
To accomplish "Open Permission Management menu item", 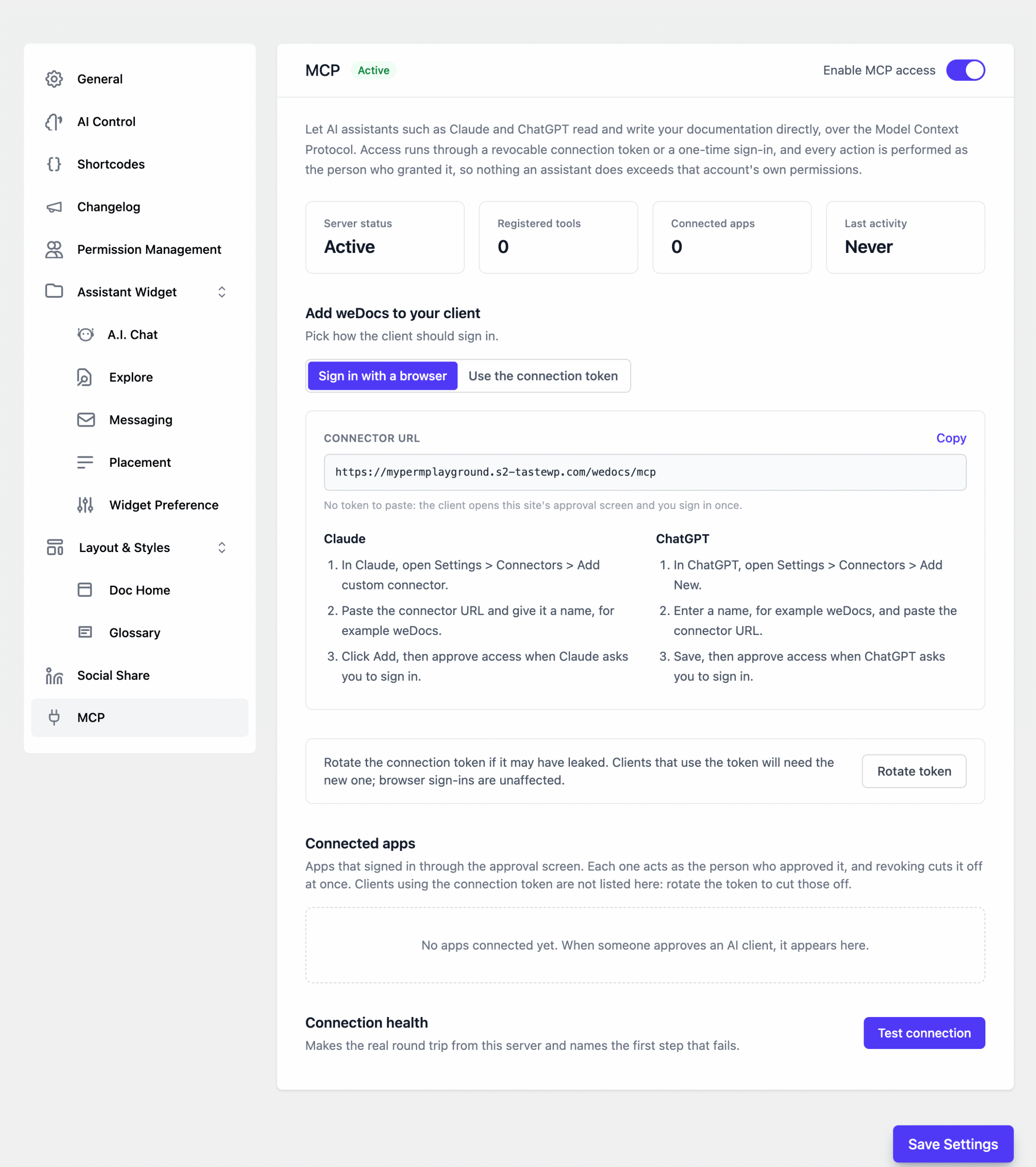I will (140, 249).
